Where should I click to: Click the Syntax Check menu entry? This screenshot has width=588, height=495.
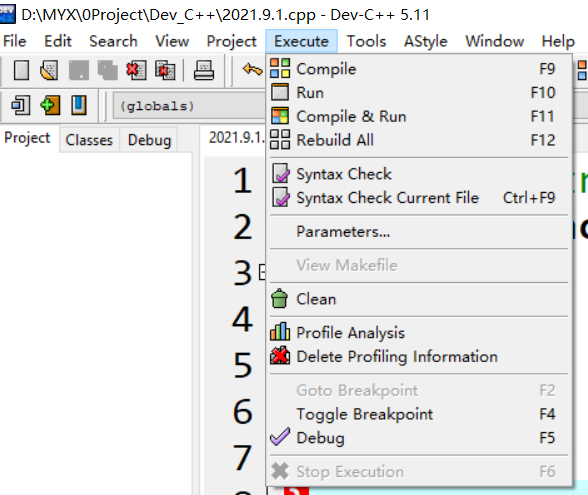tap(419, 174)
